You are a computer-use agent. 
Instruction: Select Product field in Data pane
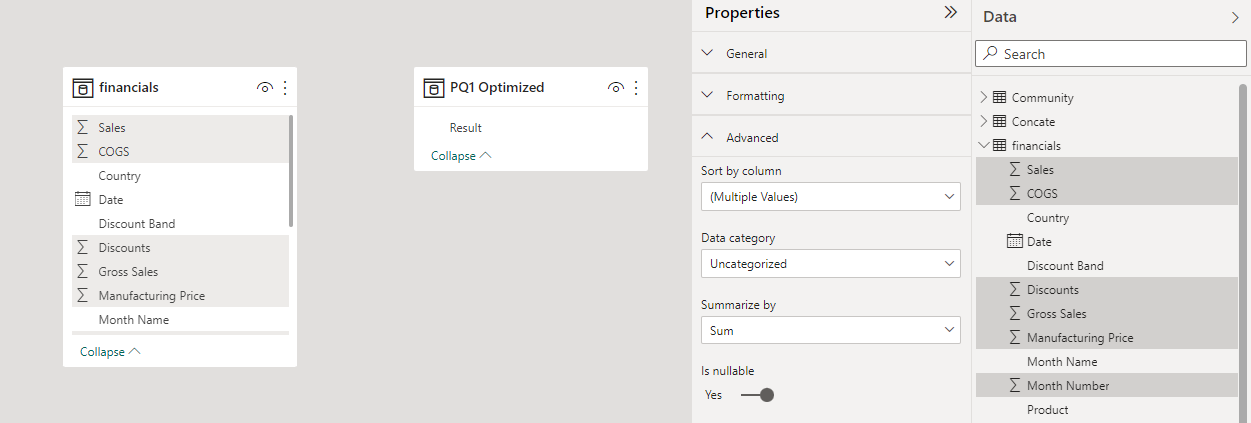pyautogui.click(x=1047, y=410)
